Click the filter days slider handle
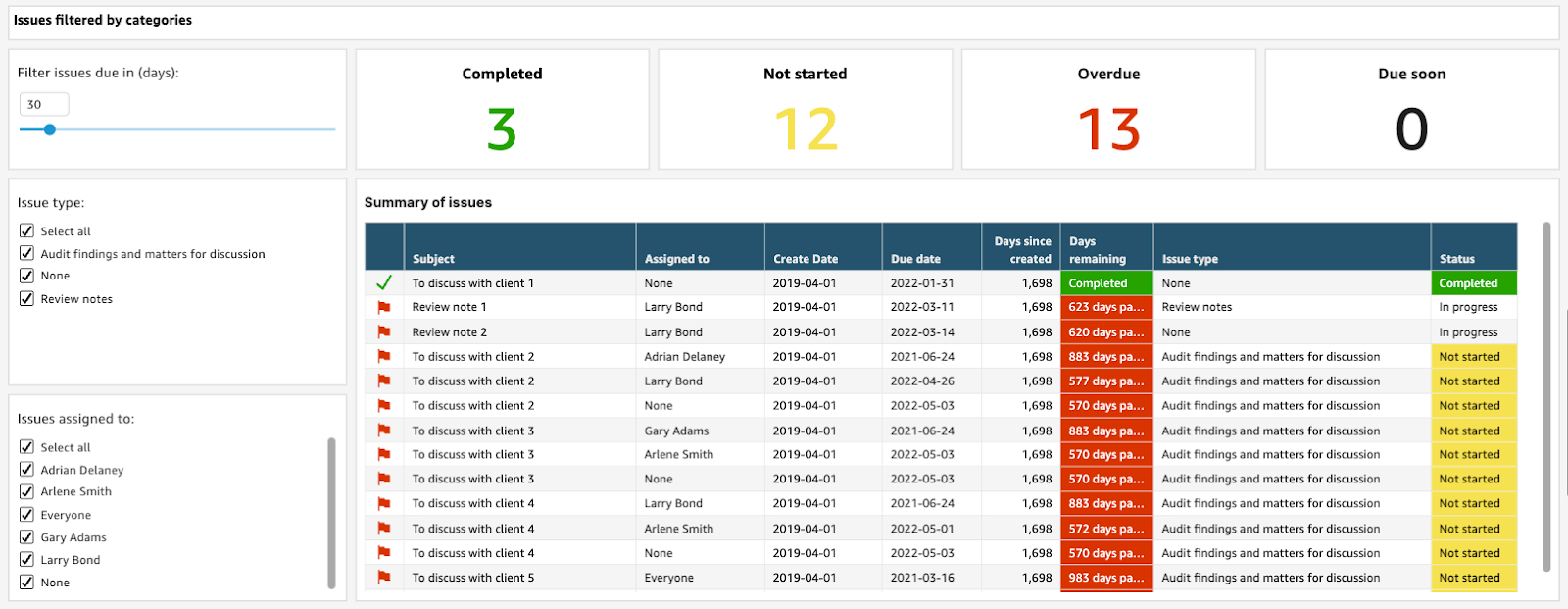This screenshot has height=609, width=1568. [x=49, y=129]
